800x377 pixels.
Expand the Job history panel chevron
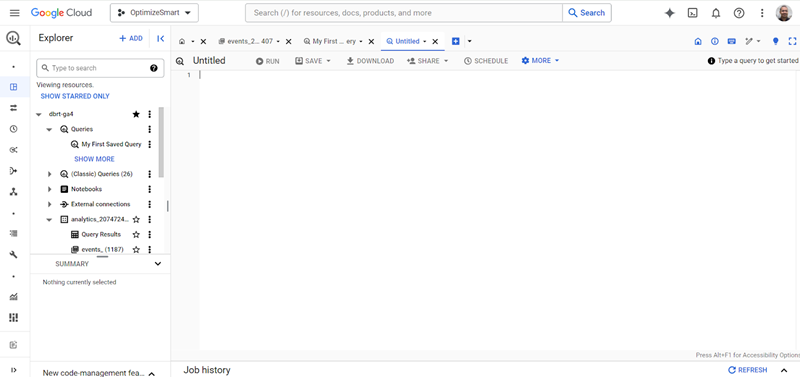tap(784, 370)
